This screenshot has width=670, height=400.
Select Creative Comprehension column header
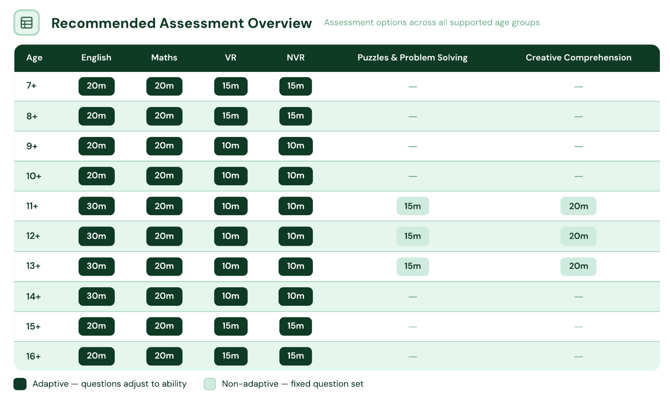click(x=579, y=58)
